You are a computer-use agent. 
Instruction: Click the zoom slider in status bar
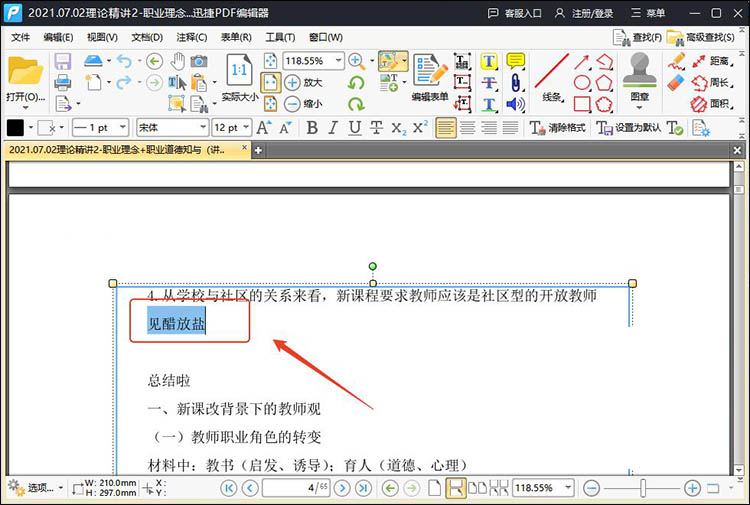point(643,488)
